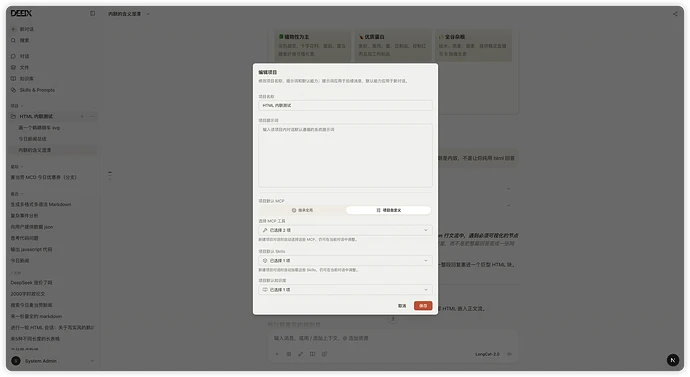Click the round N badge at bottom right
690x377 pixels.
coord(672,360)
